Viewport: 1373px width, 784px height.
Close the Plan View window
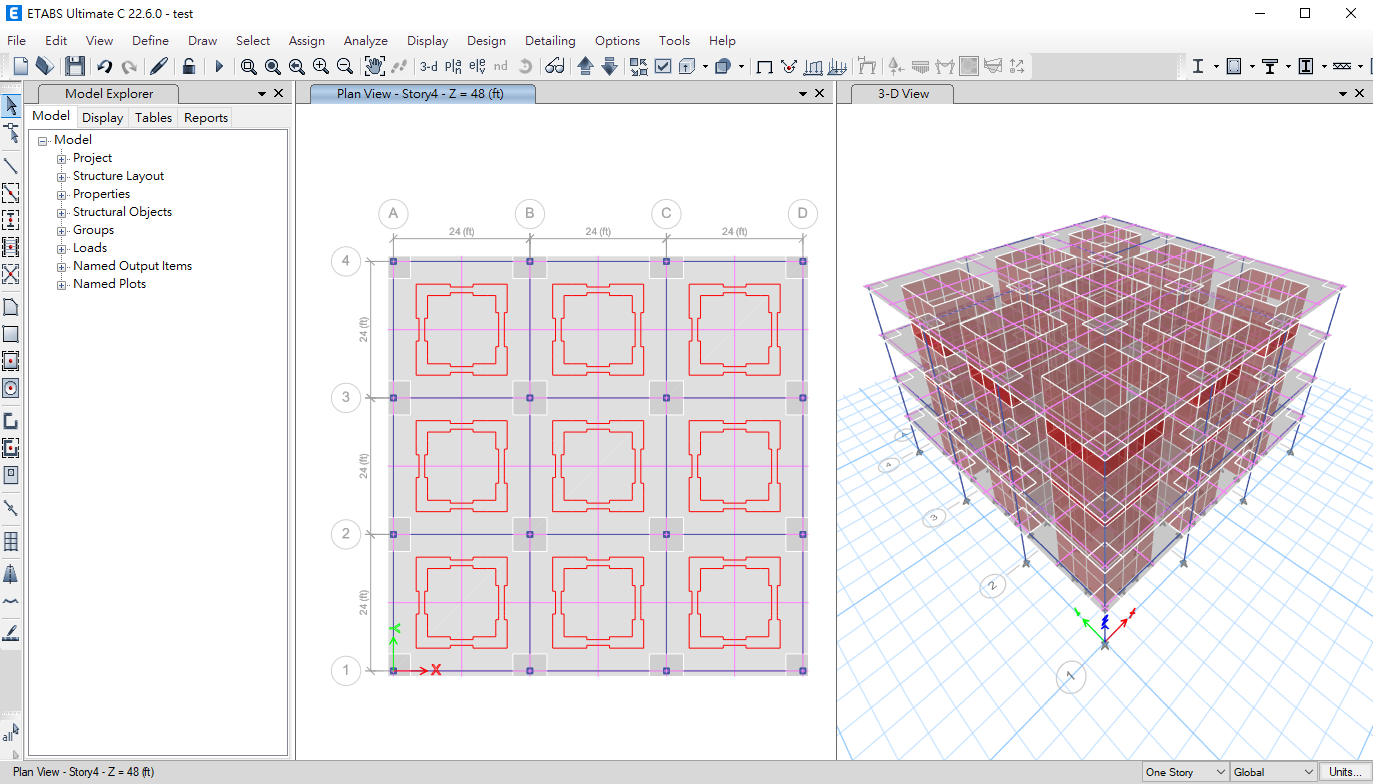pos(820,93)
